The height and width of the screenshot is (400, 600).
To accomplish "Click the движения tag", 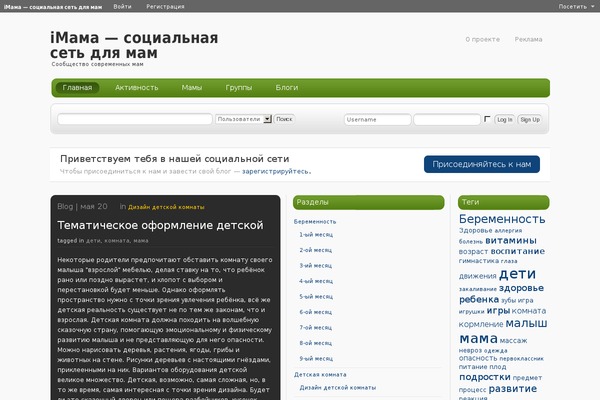I will (x=478, y=276).
